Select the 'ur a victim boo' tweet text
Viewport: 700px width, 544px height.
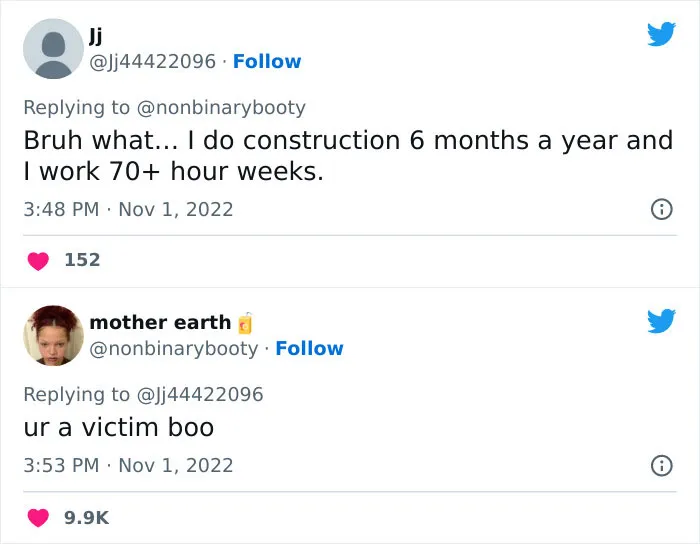tap(119, 428)
